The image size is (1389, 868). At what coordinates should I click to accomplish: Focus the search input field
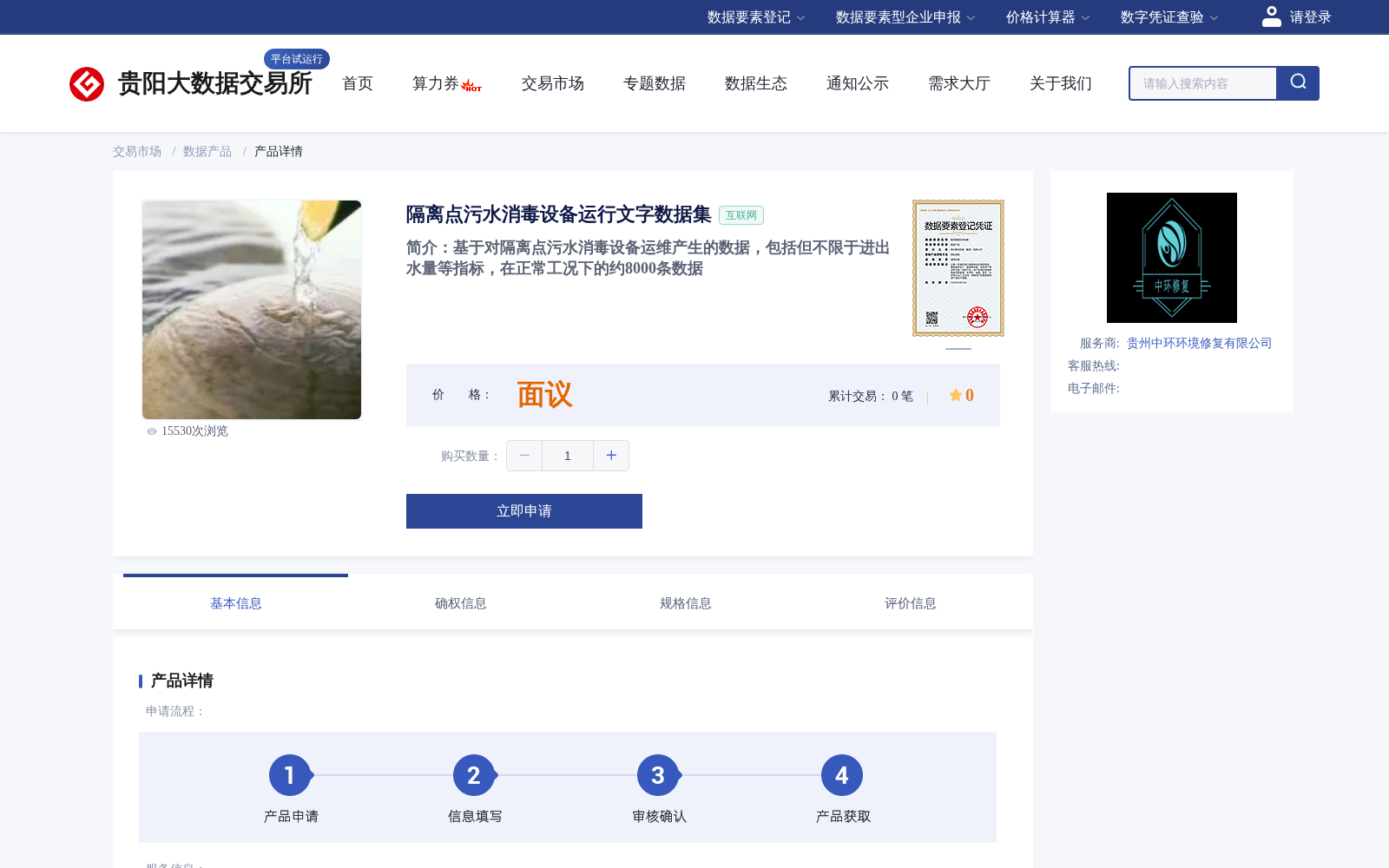click(1203, 83)
